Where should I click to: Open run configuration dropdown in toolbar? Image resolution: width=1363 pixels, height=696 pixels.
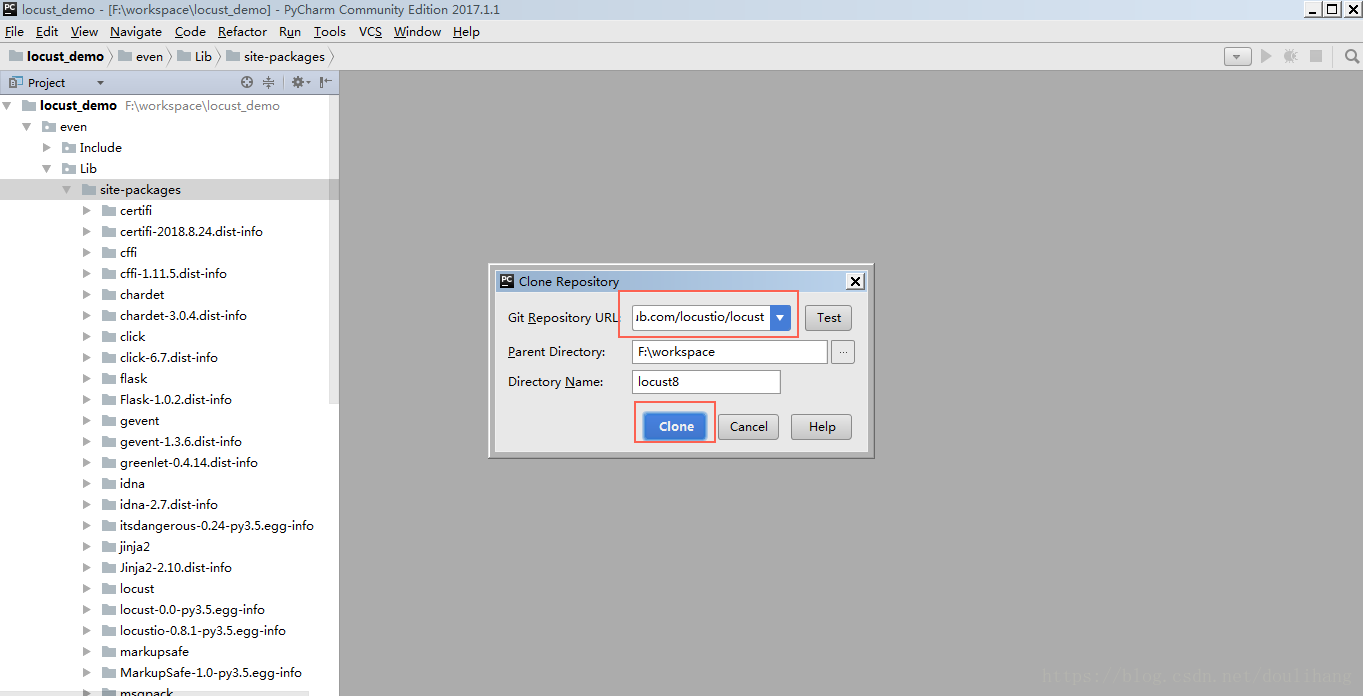(x=1238, y=57)
